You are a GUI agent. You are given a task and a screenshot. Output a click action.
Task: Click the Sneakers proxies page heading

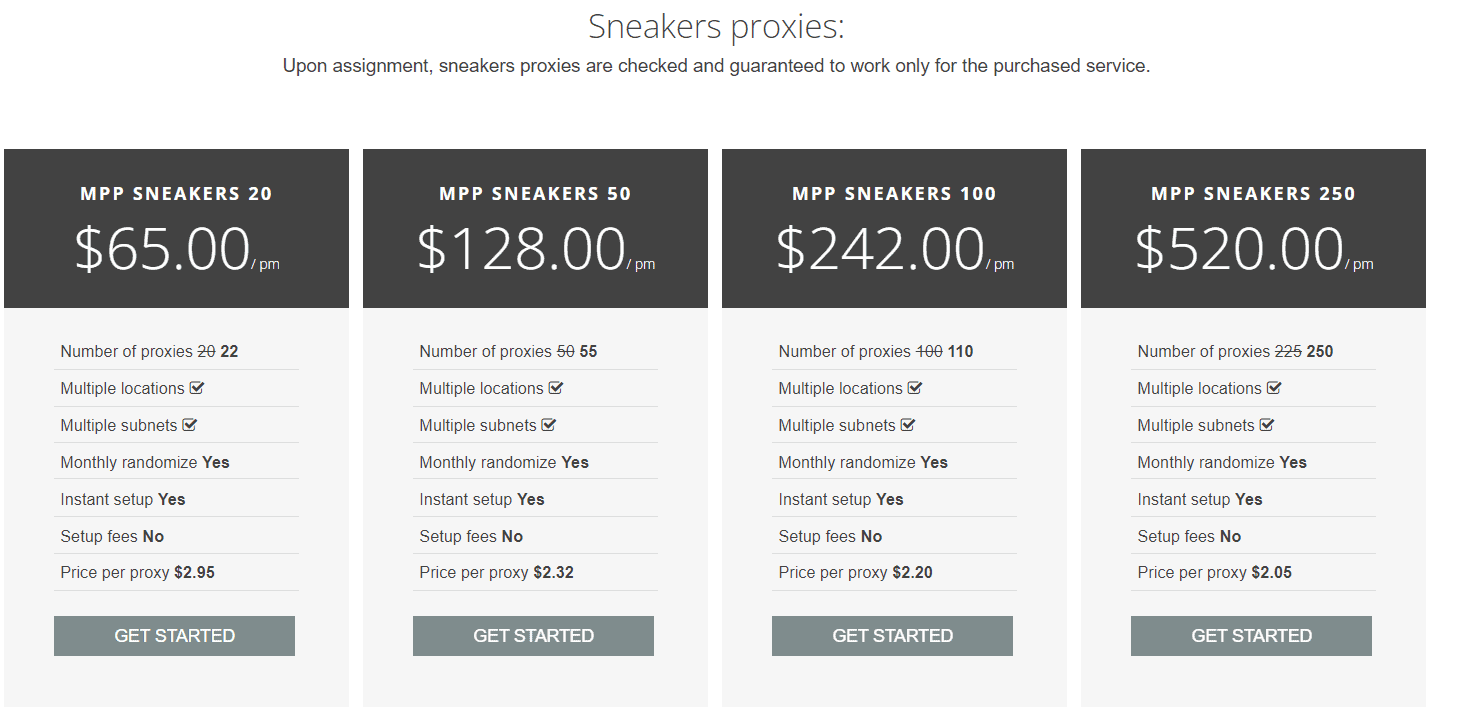pyautogui.click(x=716, y=27)
